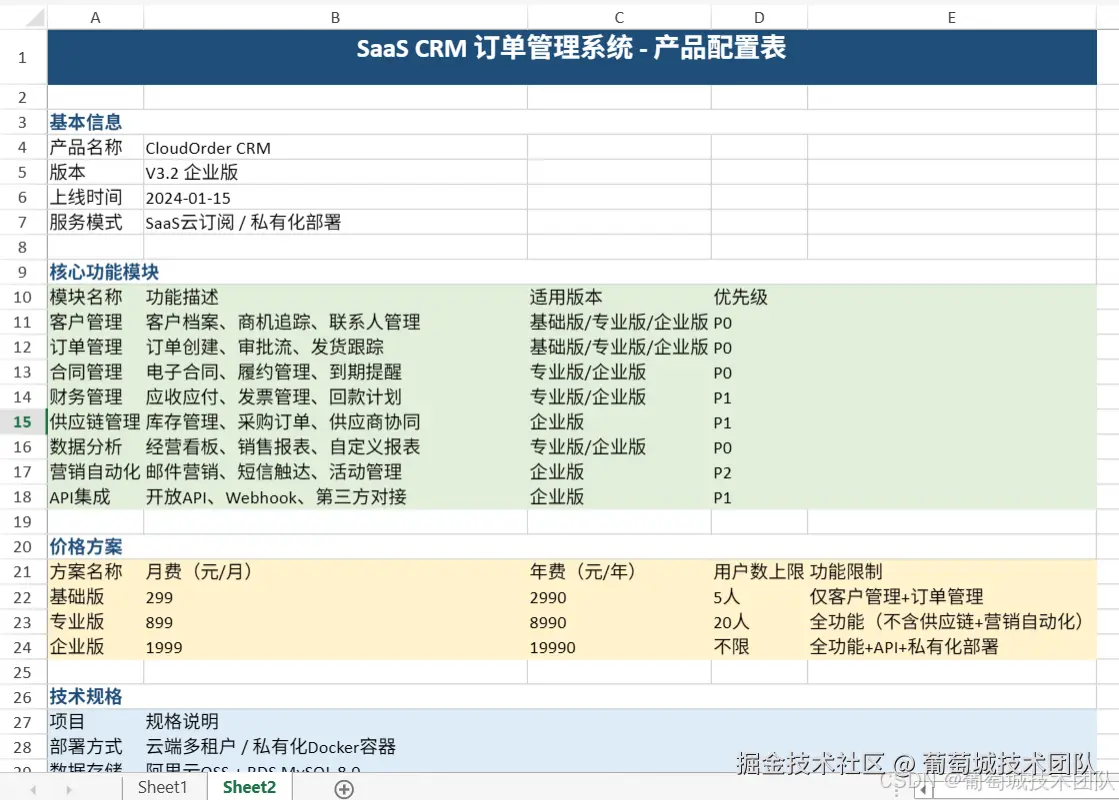This screenshot has width=1119, height=800.
Task: Select the cell 'SaaS云订阅 / 私有化部署'
Action: (335, 222)
